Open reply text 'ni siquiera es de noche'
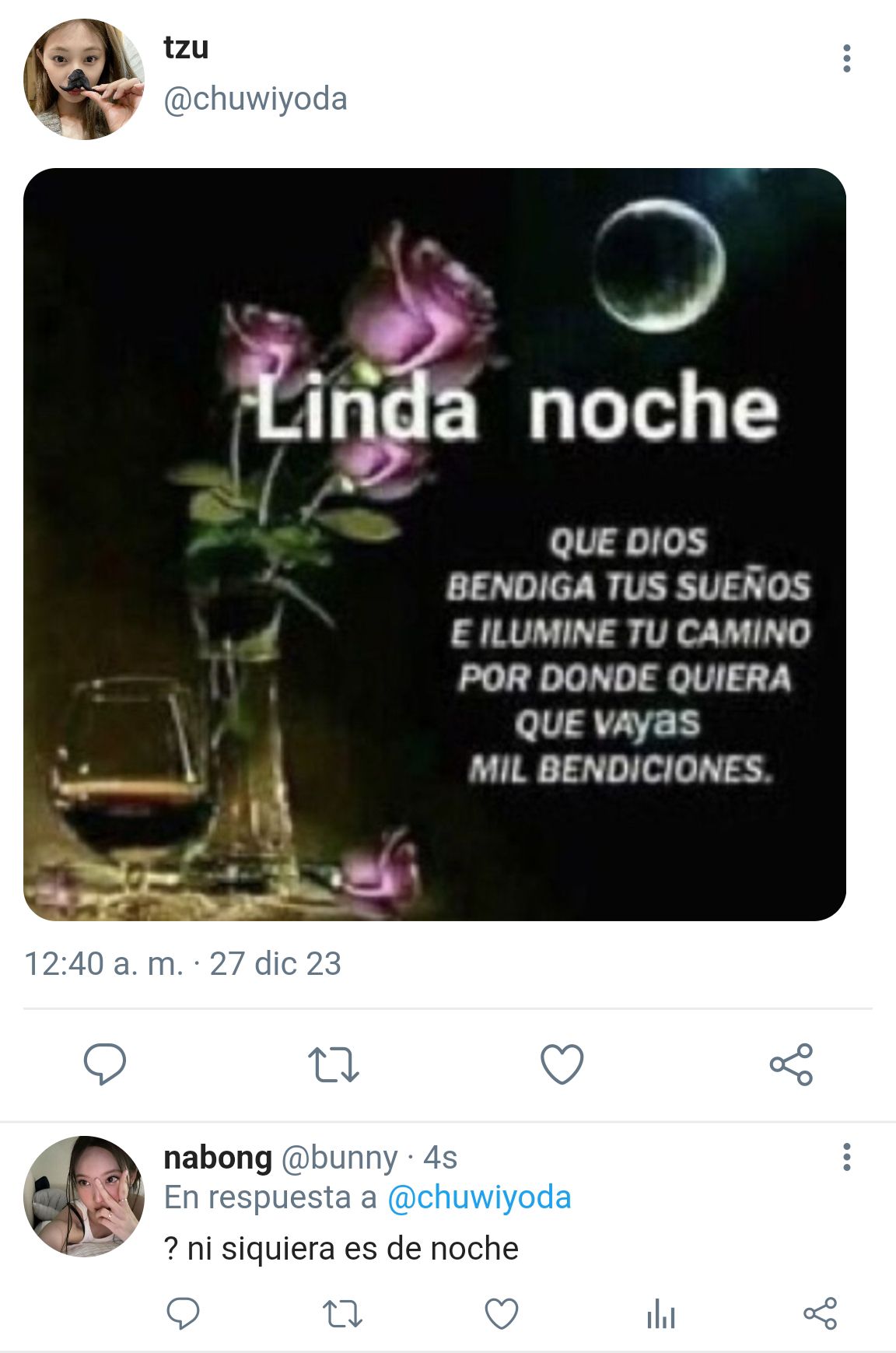896x1353 pixels. coord(353,1249)
